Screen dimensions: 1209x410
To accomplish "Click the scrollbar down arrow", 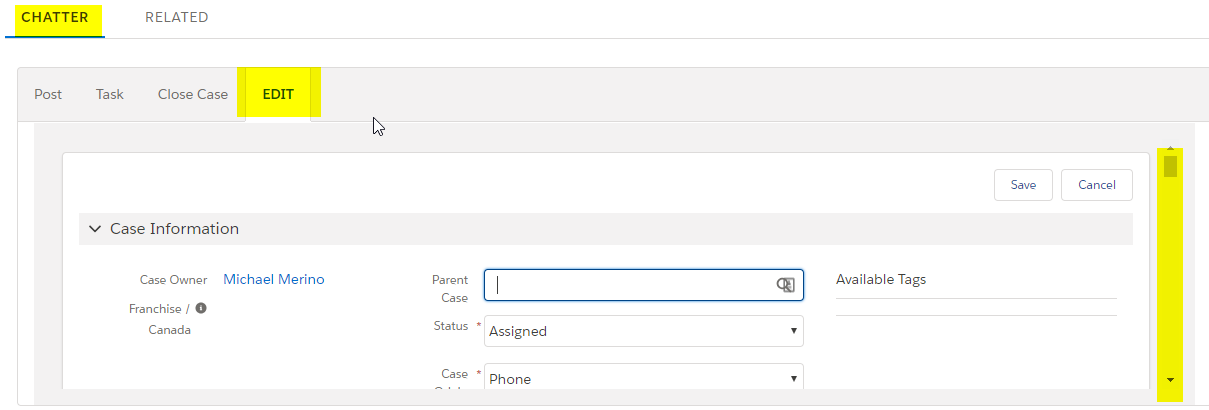I will (x=1170, y=381).
